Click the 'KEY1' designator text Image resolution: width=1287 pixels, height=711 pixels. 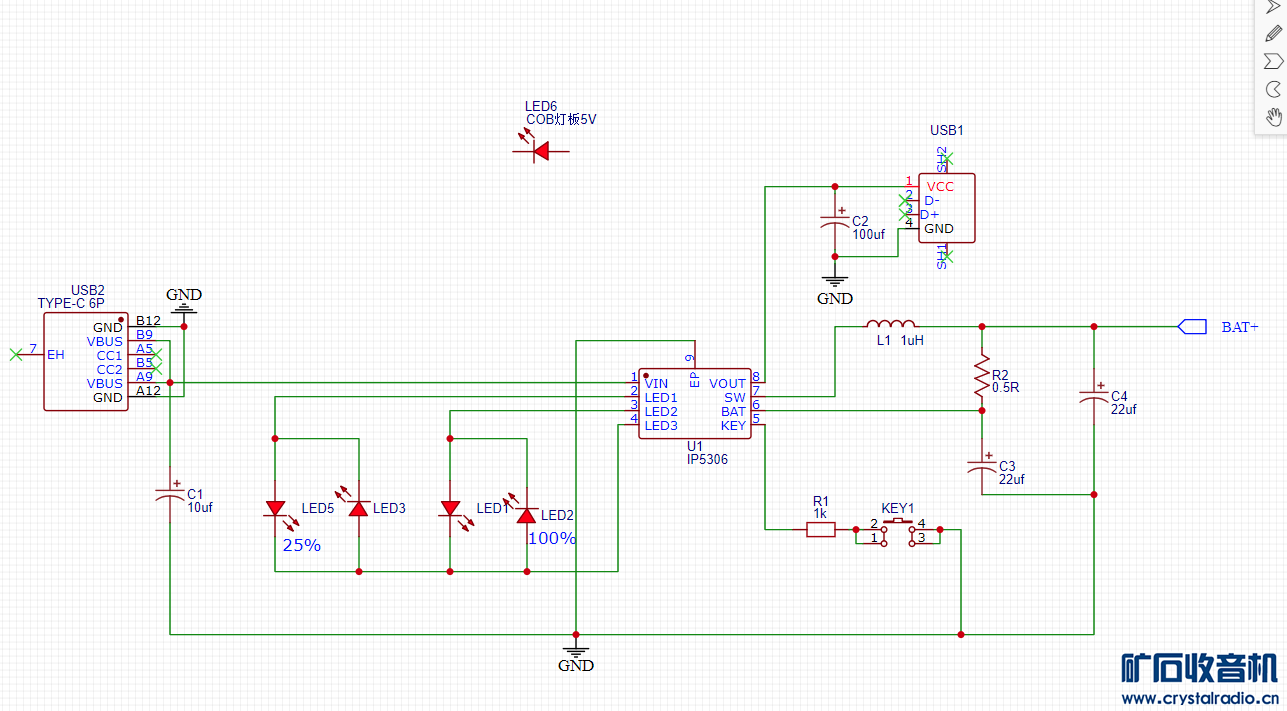(x=898, y=508)
